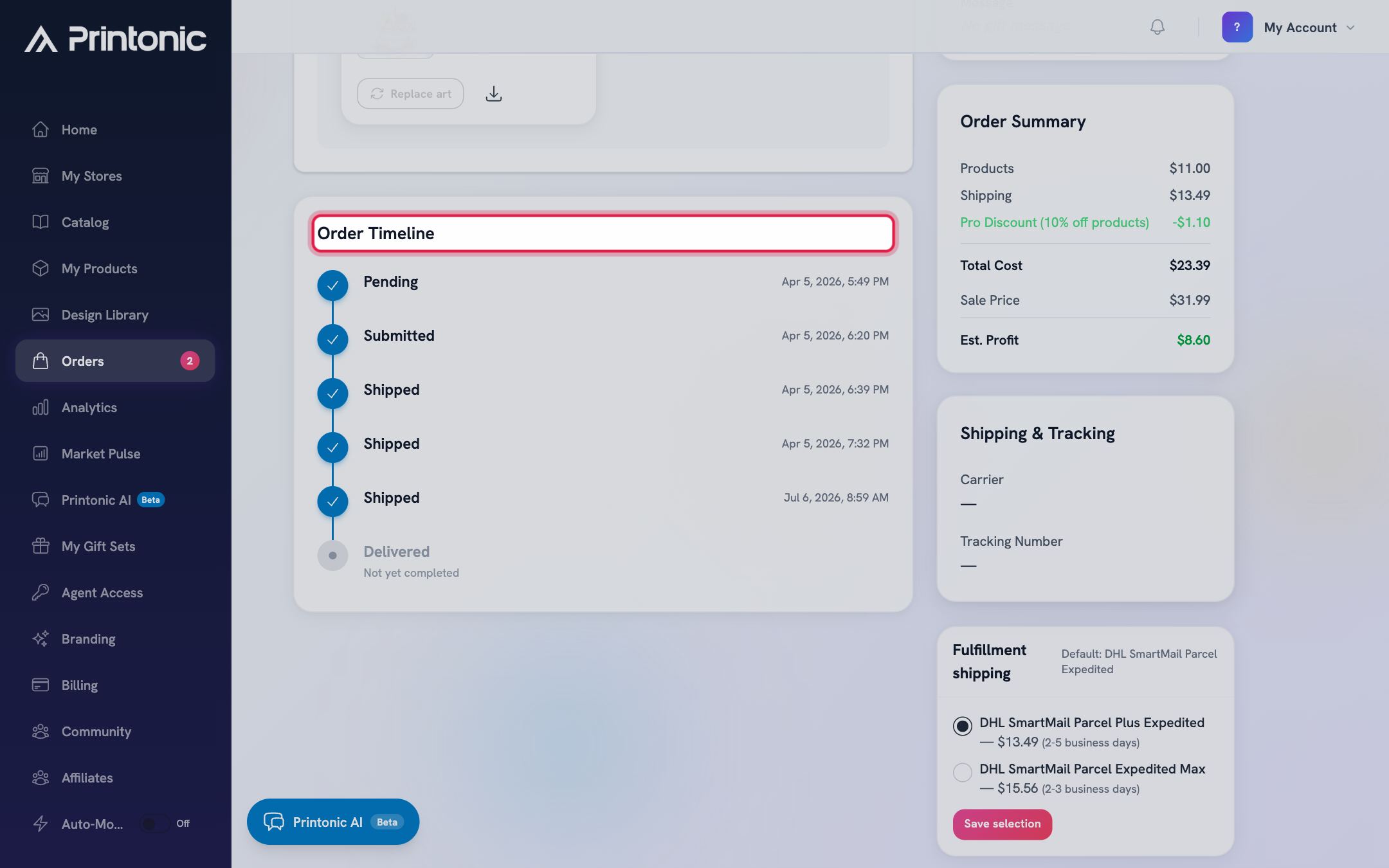
Task: Click the Replace art button
Action: [x=410, y=94]
